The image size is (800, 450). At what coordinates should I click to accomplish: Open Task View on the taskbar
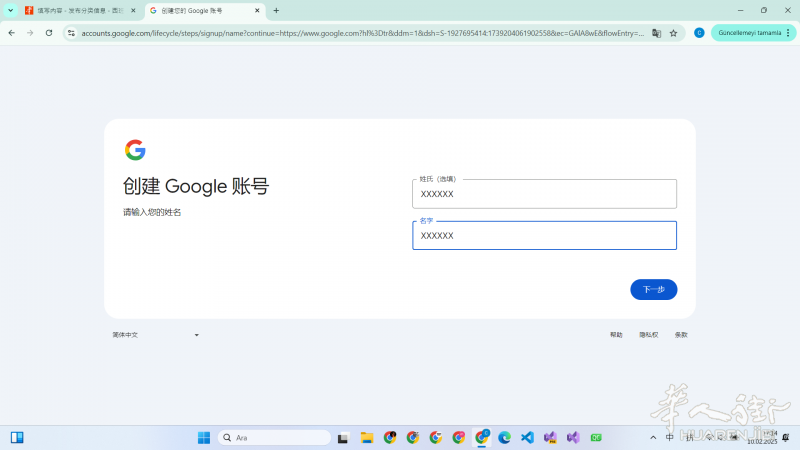point(343,438)
